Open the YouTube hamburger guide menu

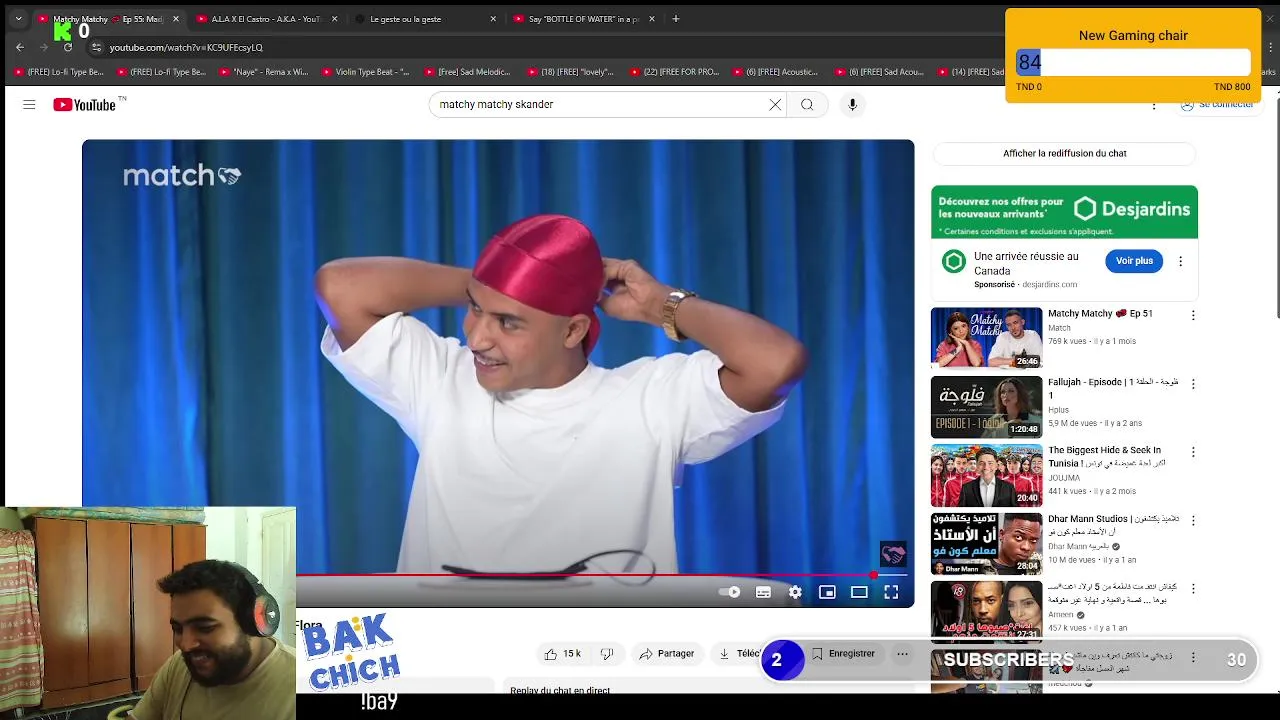(x=29, y=104)
